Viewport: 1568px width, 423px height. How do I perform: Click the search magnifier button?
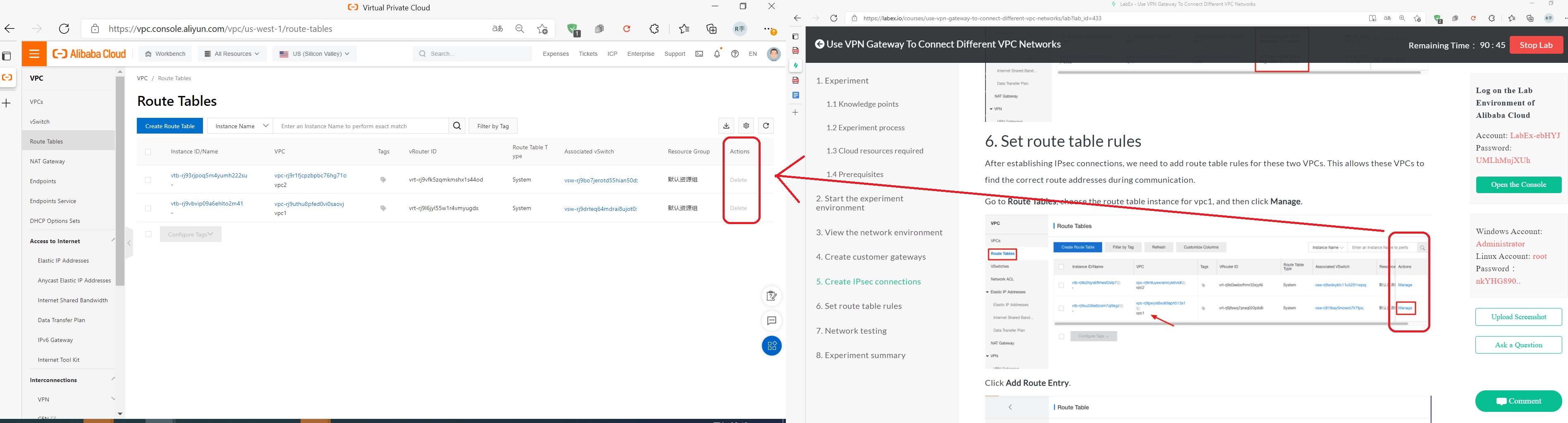tap(457, 126)
